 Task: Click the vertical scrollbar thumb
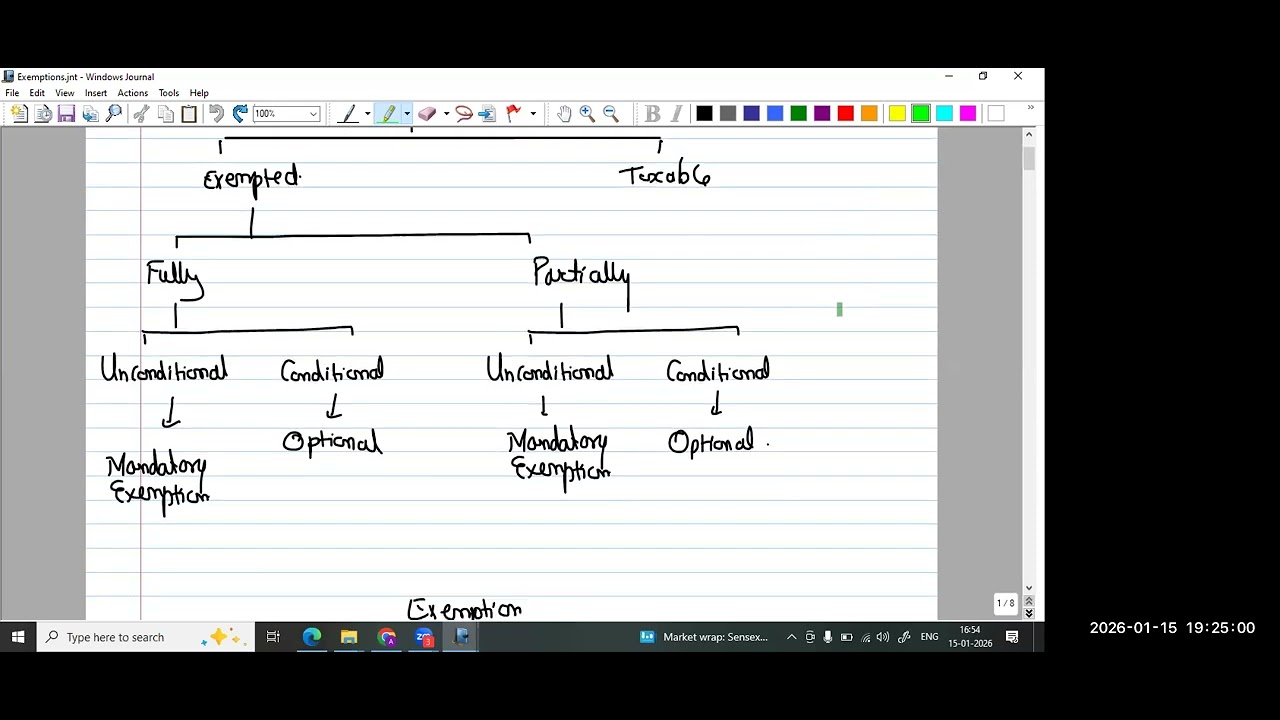pyautogui.click(x=1029, y=160)
